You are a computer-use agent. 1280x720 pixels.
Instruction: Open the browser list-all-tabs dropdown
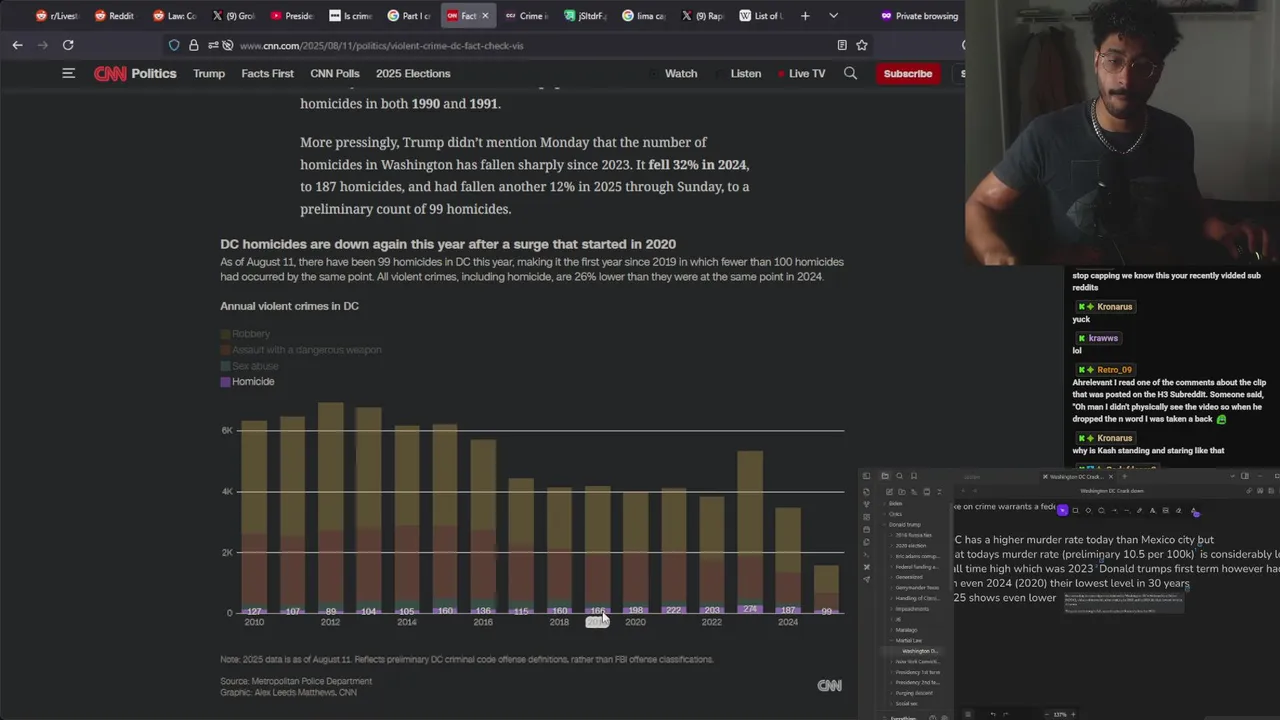833,16
